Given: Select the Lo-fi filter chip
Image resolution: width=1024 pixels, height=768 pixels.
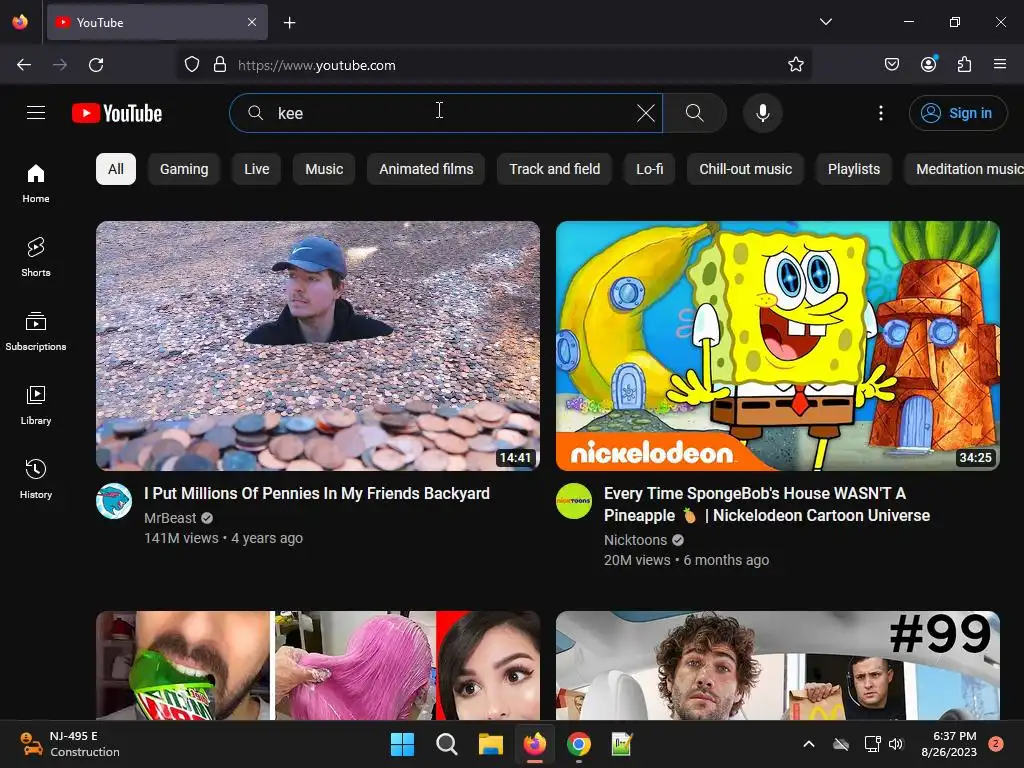Looking at the screenshot, I should (x=650, y=169).
